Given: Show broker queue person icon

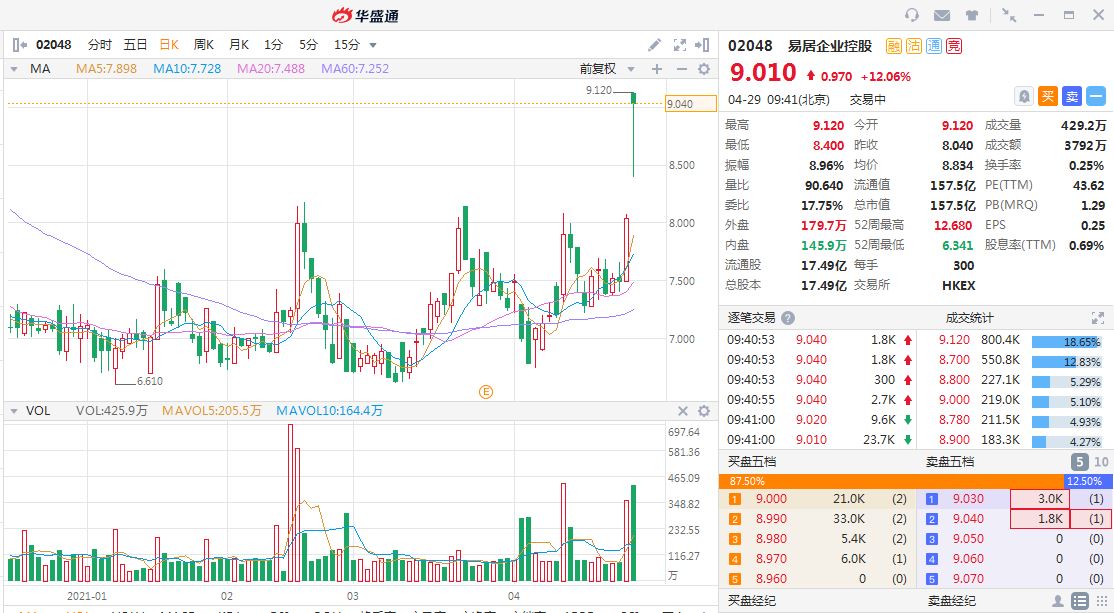Looking at the screenshot, I should click(x=1058, y=602).
